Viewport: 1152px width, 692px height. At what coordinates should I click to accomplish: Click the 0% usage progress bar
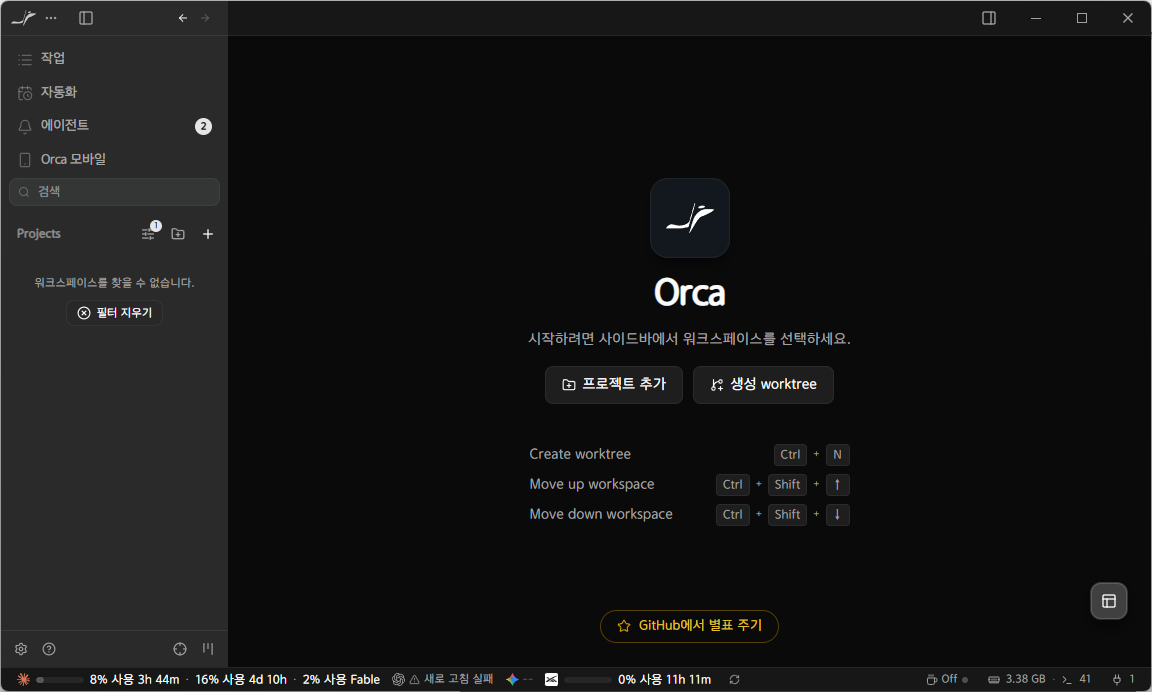588,680
